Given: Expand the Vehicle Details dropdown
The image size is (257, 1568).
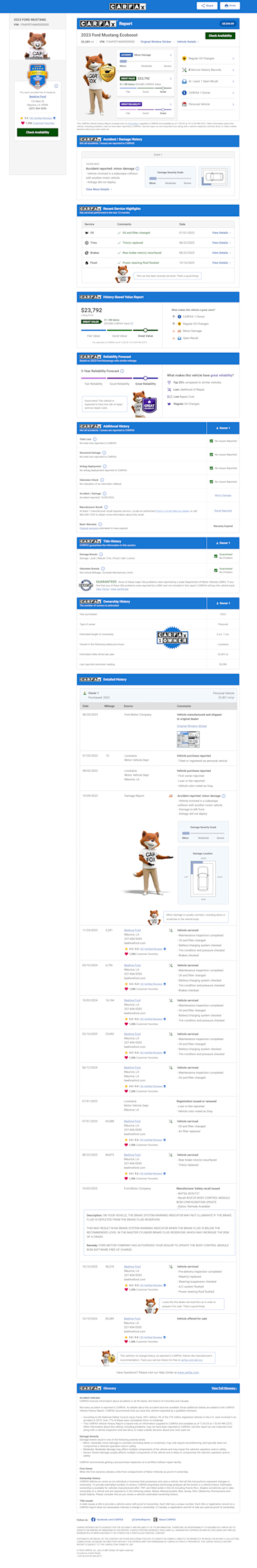Looking at the screenshot, I should (x=188, y=41).
